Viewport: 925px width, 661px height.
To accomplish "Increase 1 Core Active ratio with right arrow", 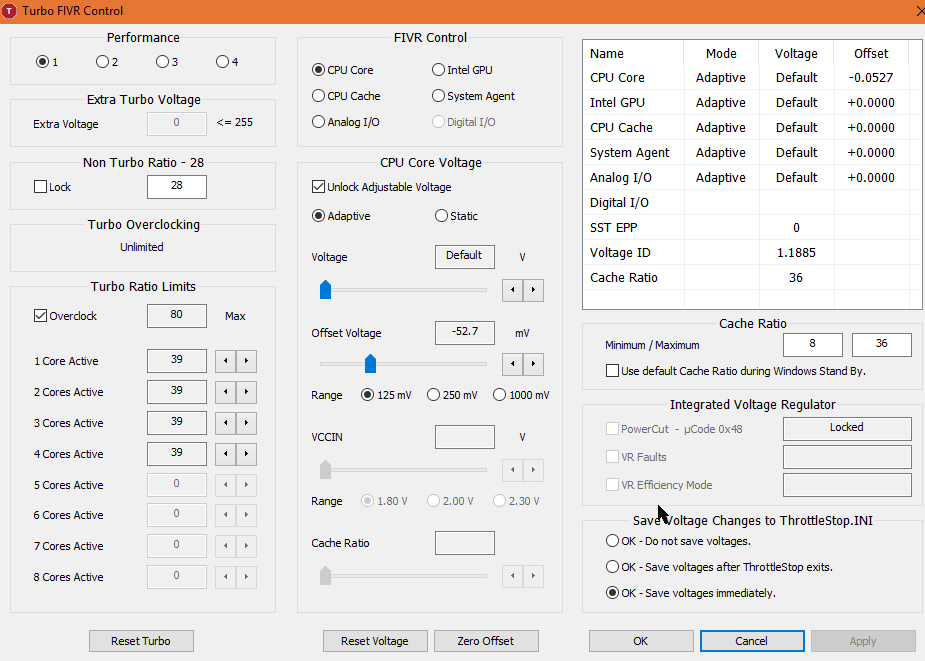I will point(247,361).
